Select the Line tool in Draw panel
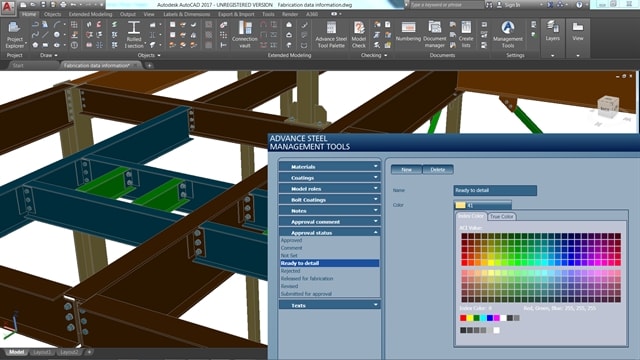Image resolution: width=640 pixels, height=360 pixels. click(x=45, y=35)
